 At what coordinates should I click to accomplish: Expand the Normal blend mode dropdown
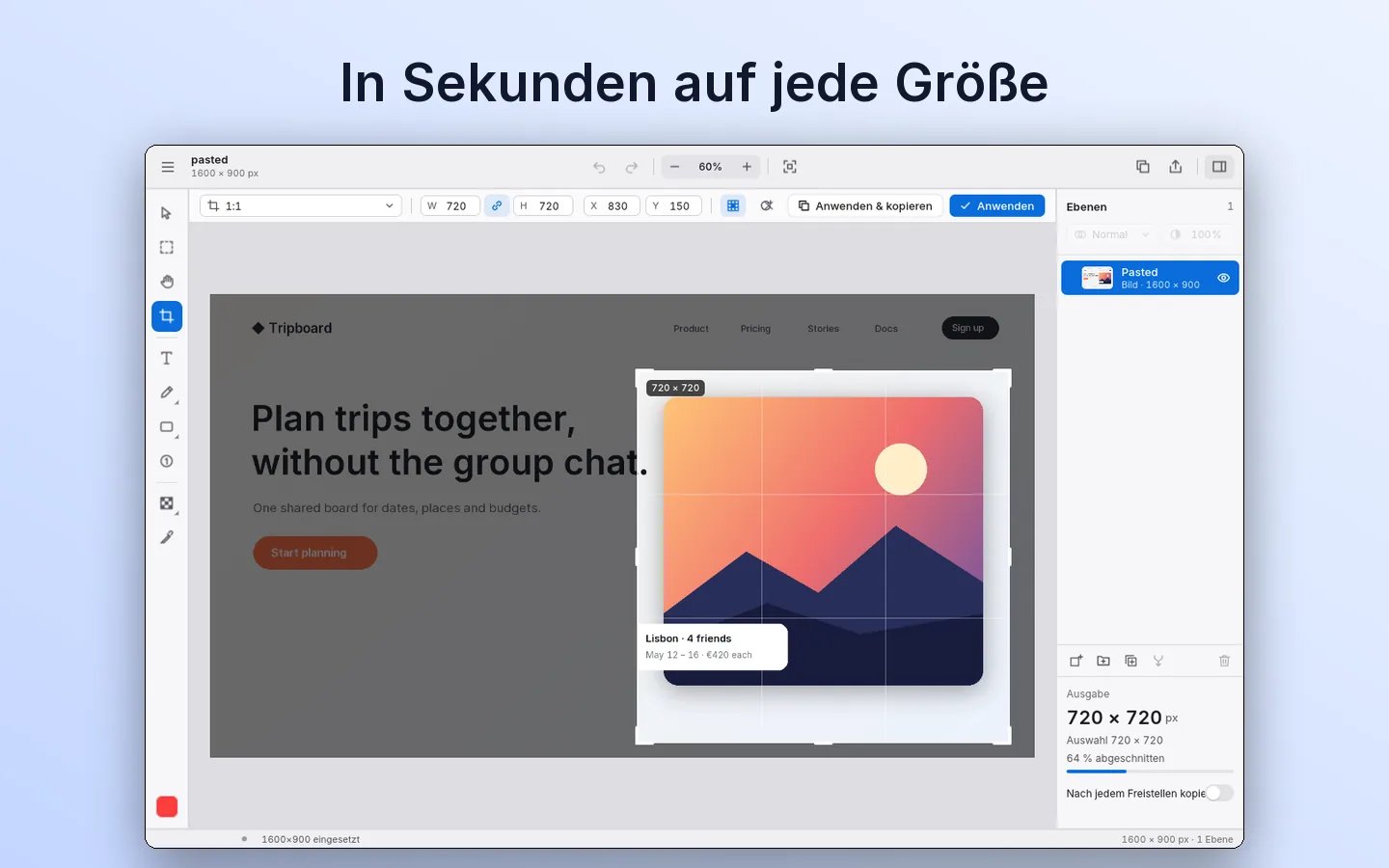1111,234
